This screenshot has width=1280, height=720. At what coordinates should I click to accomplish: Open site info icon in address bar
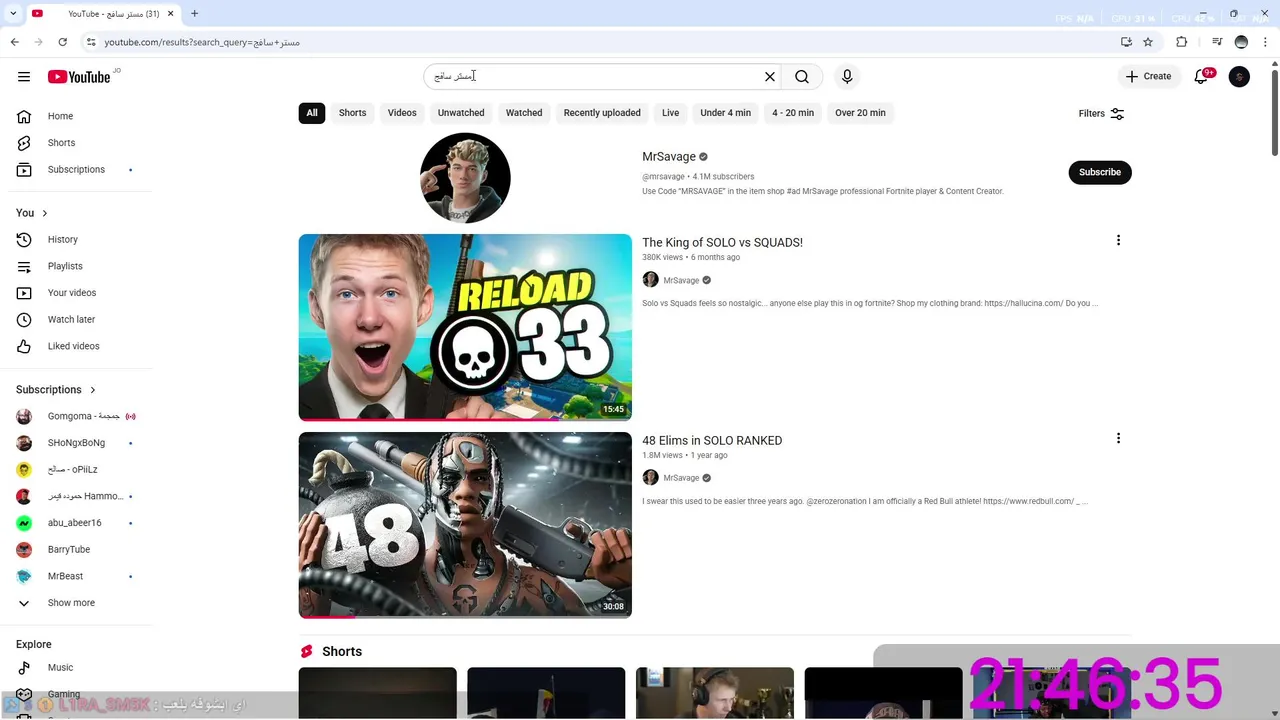pos(91,42)
